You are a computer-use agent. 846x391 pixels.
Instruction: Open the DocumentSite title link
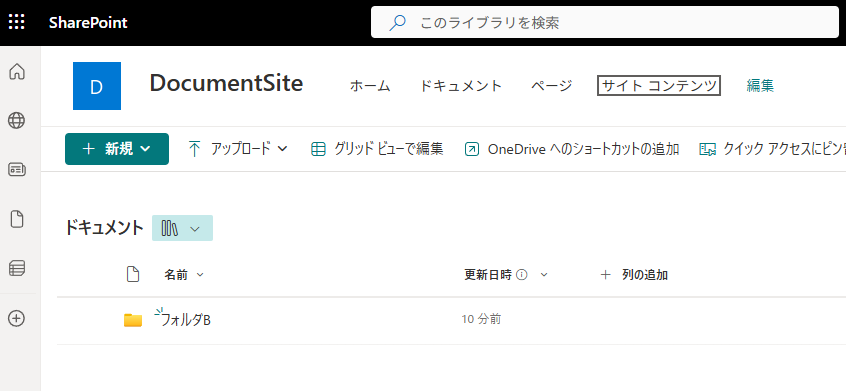[x=226, y=84]
